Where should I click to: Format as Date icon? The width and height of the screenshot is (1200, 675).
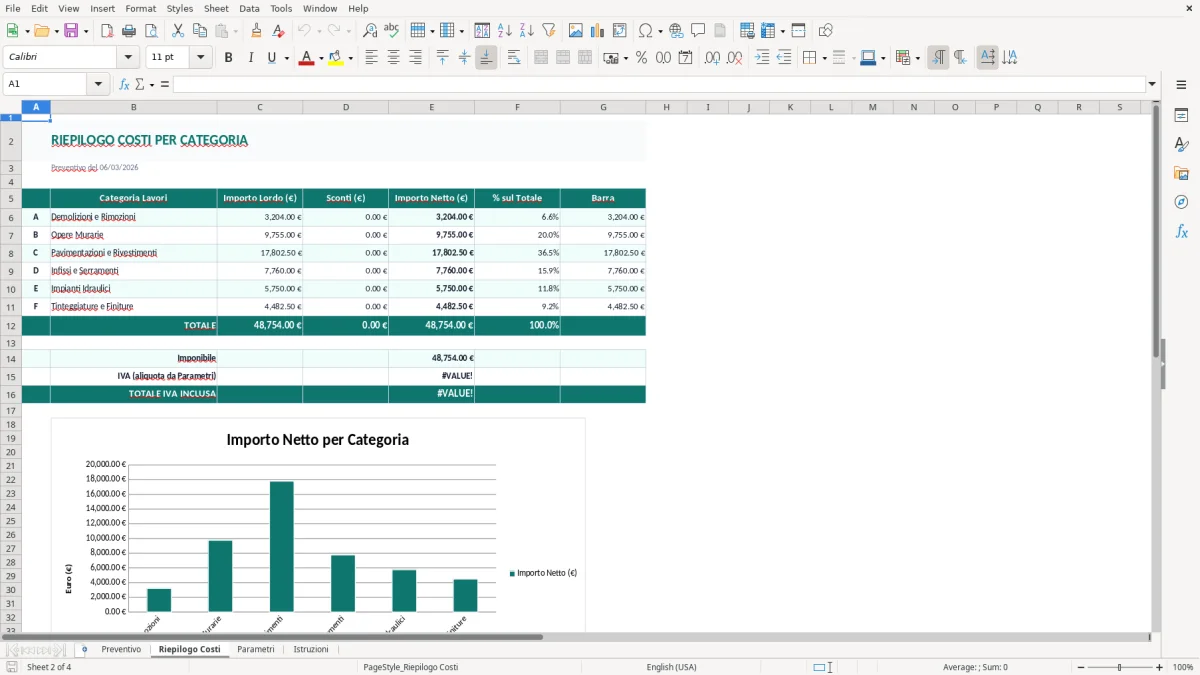tap(685, 58)
